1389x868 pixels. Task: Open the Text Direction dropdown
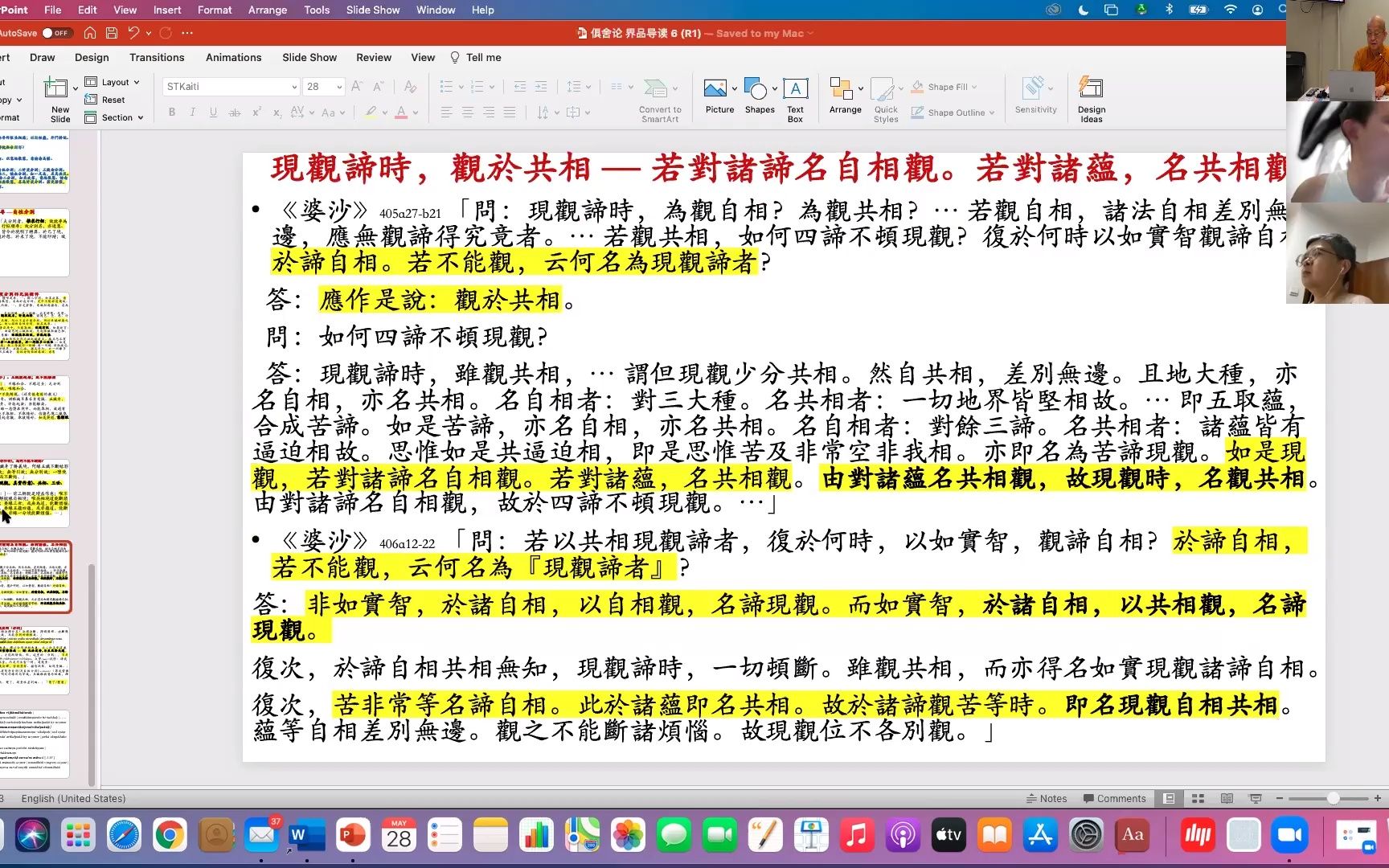tap(547, 113)
